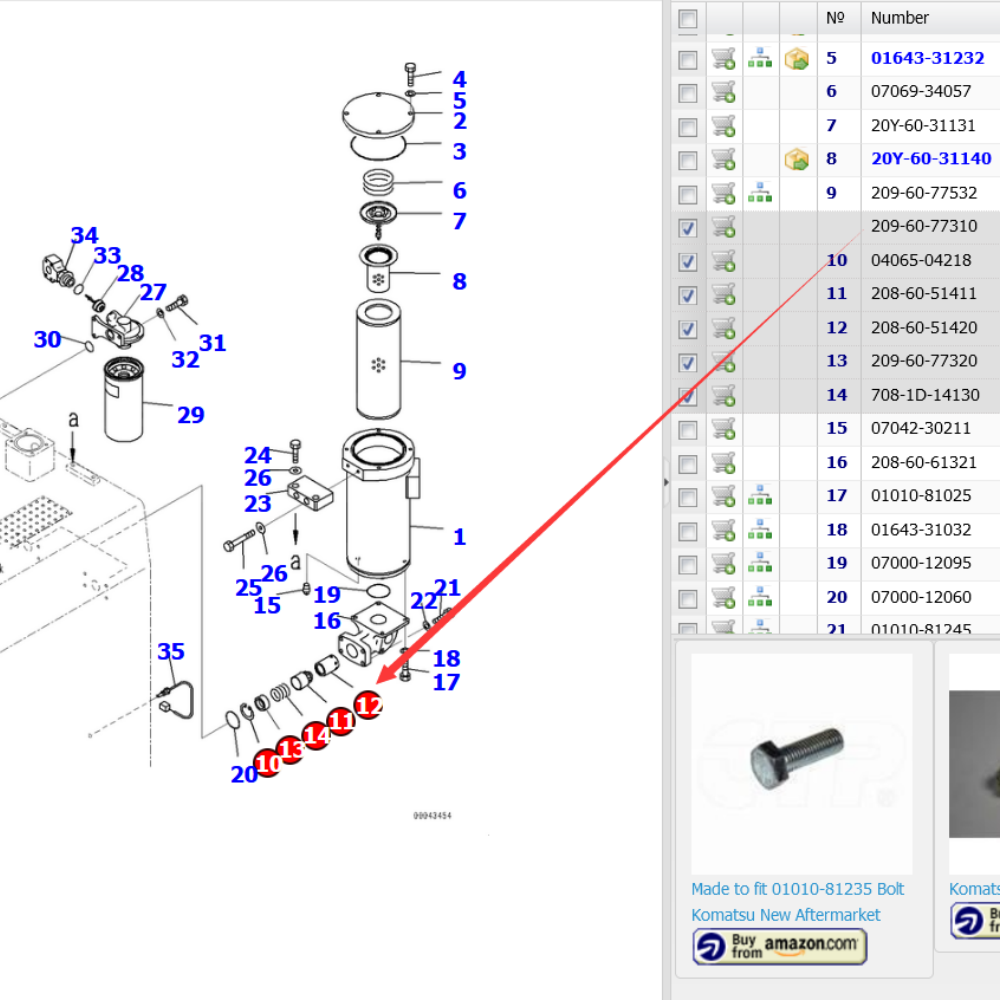Open hierarchy icon for part 209-60-77532
Viewport: 1000px width, 1000px height.
point(760,193)
